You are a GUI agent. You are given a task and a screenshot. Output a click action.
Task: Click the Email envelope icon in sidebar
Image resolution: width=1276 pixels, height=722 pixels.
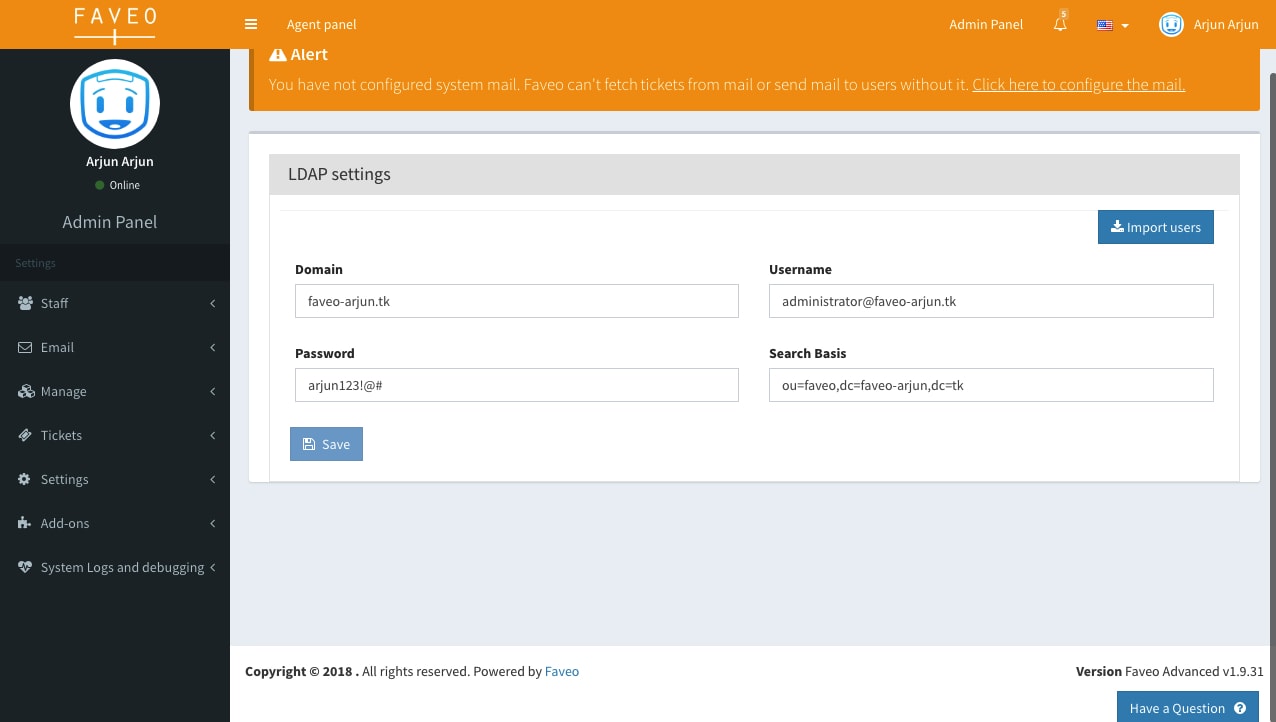coord(24,347)
